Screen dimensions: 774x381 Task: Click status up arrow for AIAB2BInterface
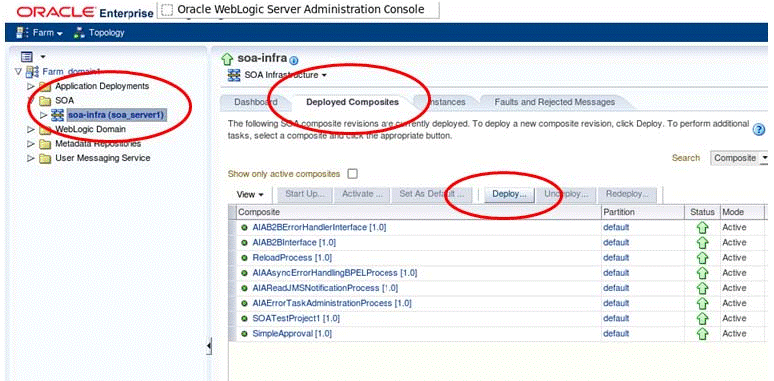pos(702,243)
